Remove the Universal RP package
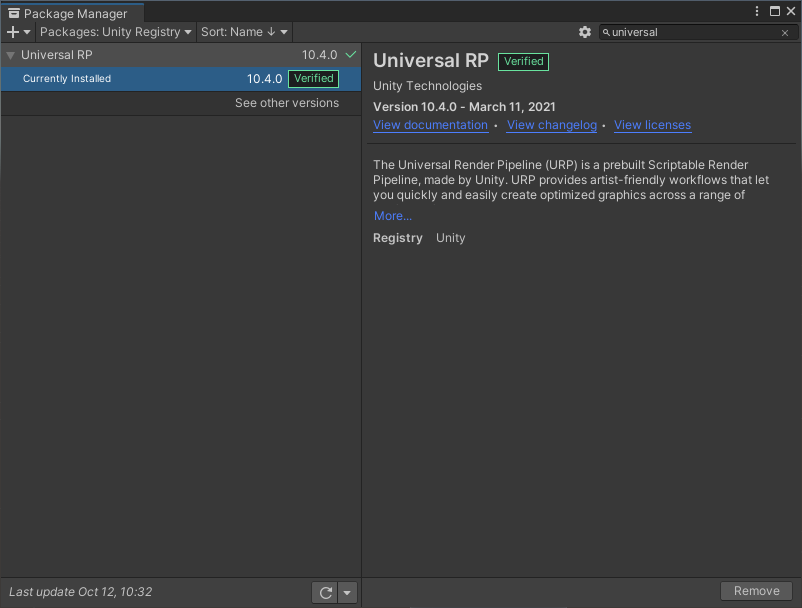This screenshot has width=802, height=608. pyautogui.click(x=756, y=591)
